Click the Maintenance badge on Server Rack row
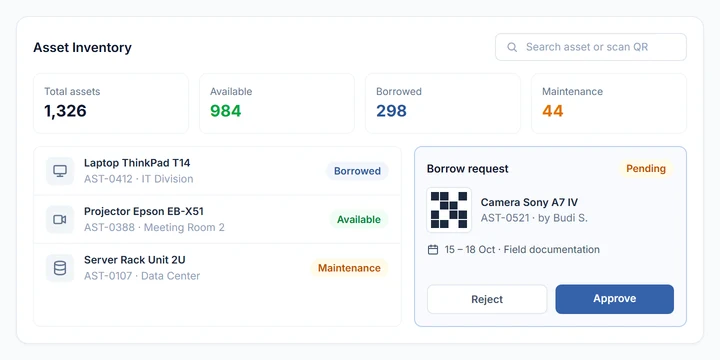The image size is (720, 360). 349,268
